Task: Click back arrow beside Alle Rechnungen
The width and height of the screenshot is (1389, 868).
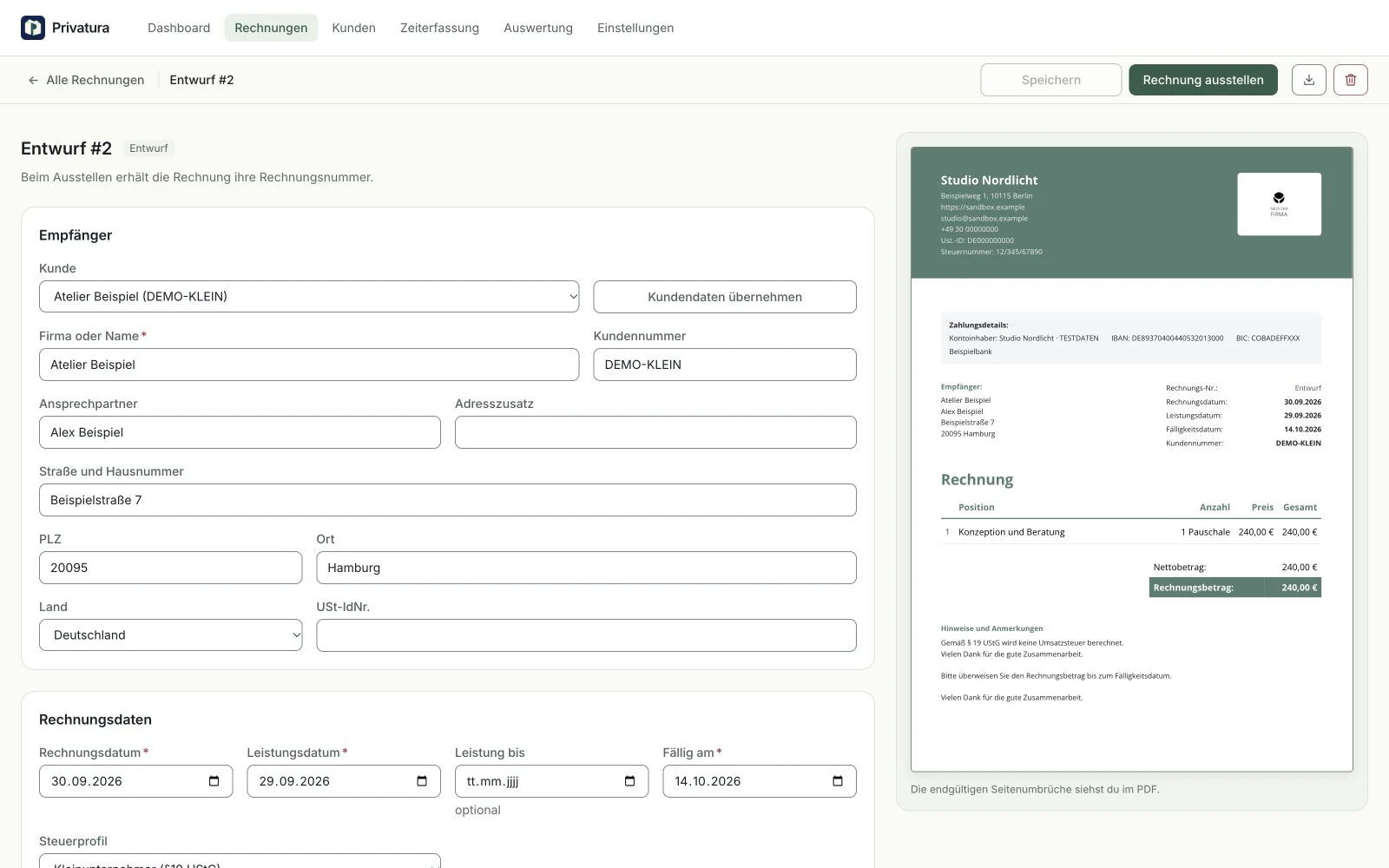Action: 33,80
